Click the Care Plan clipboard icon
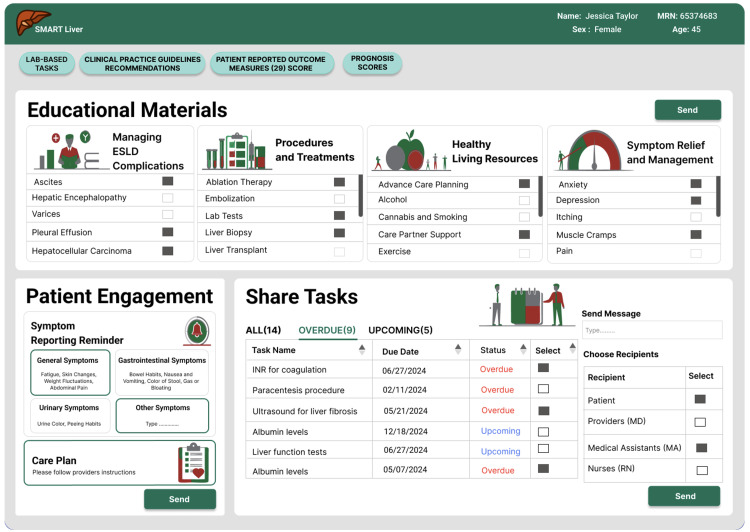Viewport: 750px width, 532px height. pos(192,463)
